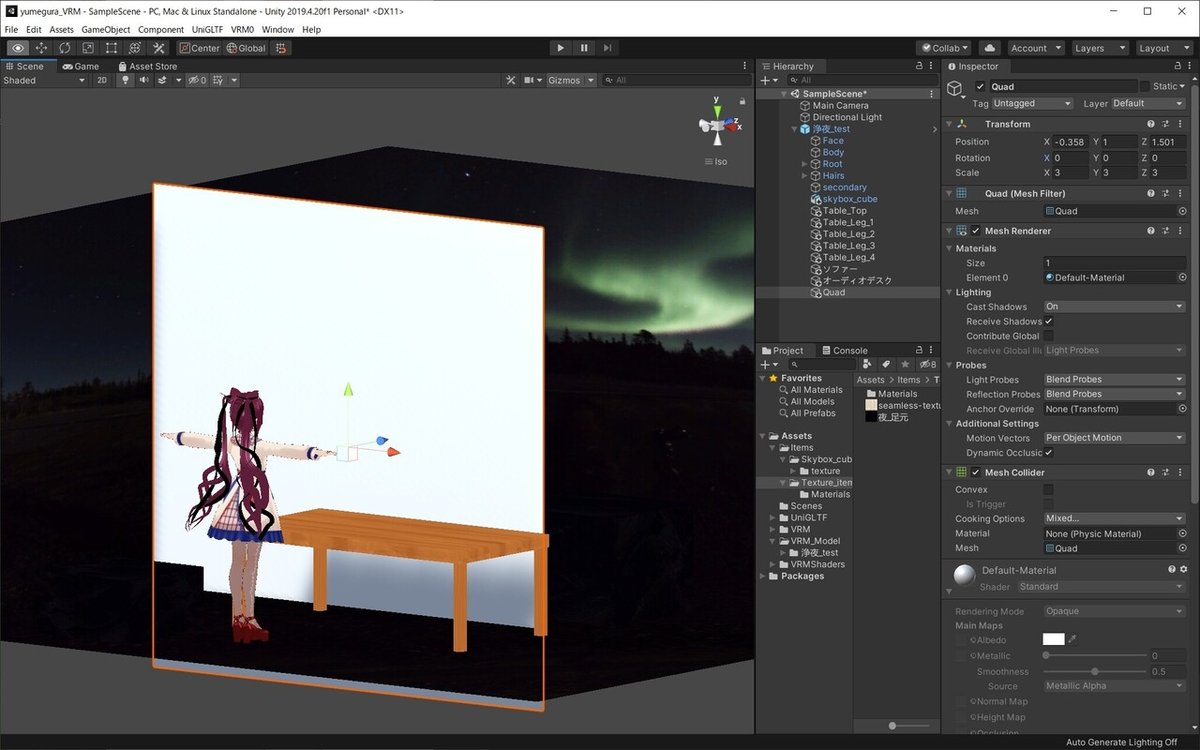Select the Rotate tool
Viewport: 1200px width, 750px height.
64,48
